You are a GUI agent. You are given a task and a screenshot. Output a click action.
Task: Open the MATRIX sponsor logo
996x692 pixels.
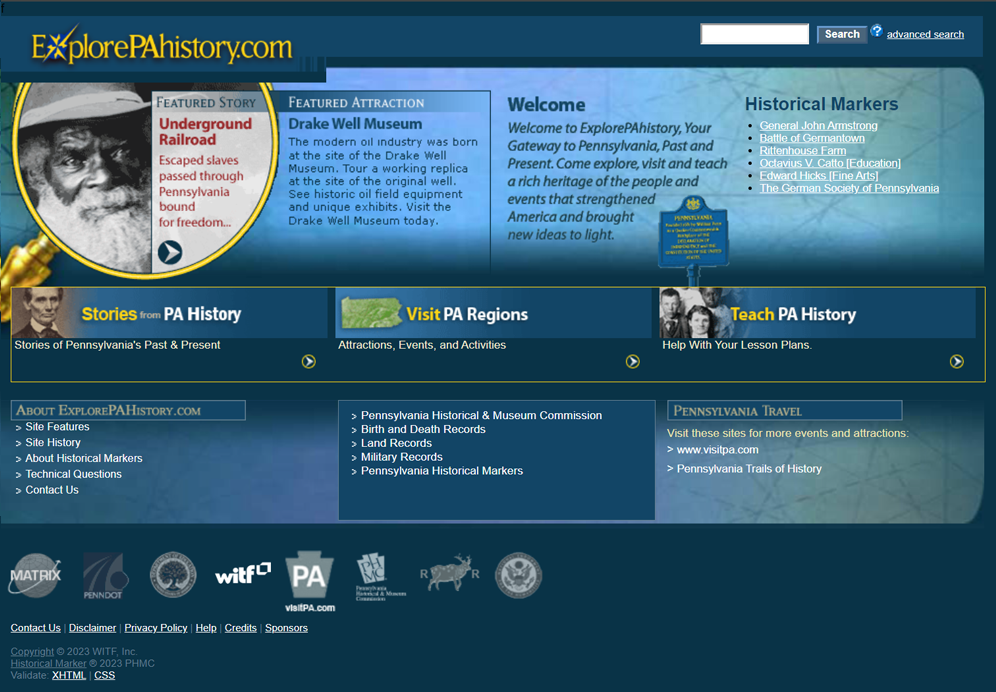35,575
